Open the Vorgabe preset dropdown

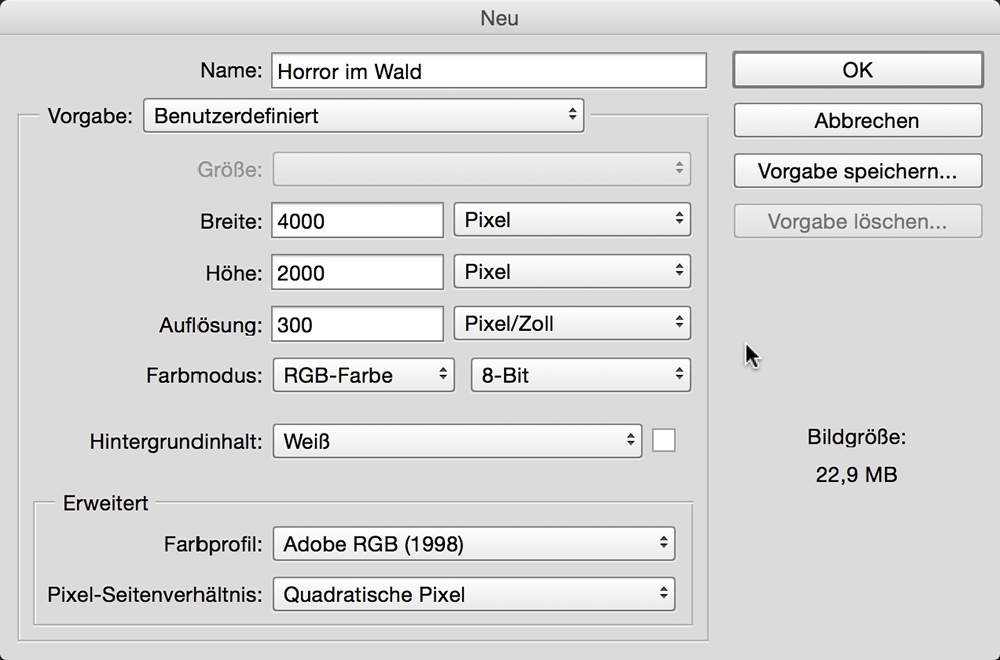[x=363, y=115]
